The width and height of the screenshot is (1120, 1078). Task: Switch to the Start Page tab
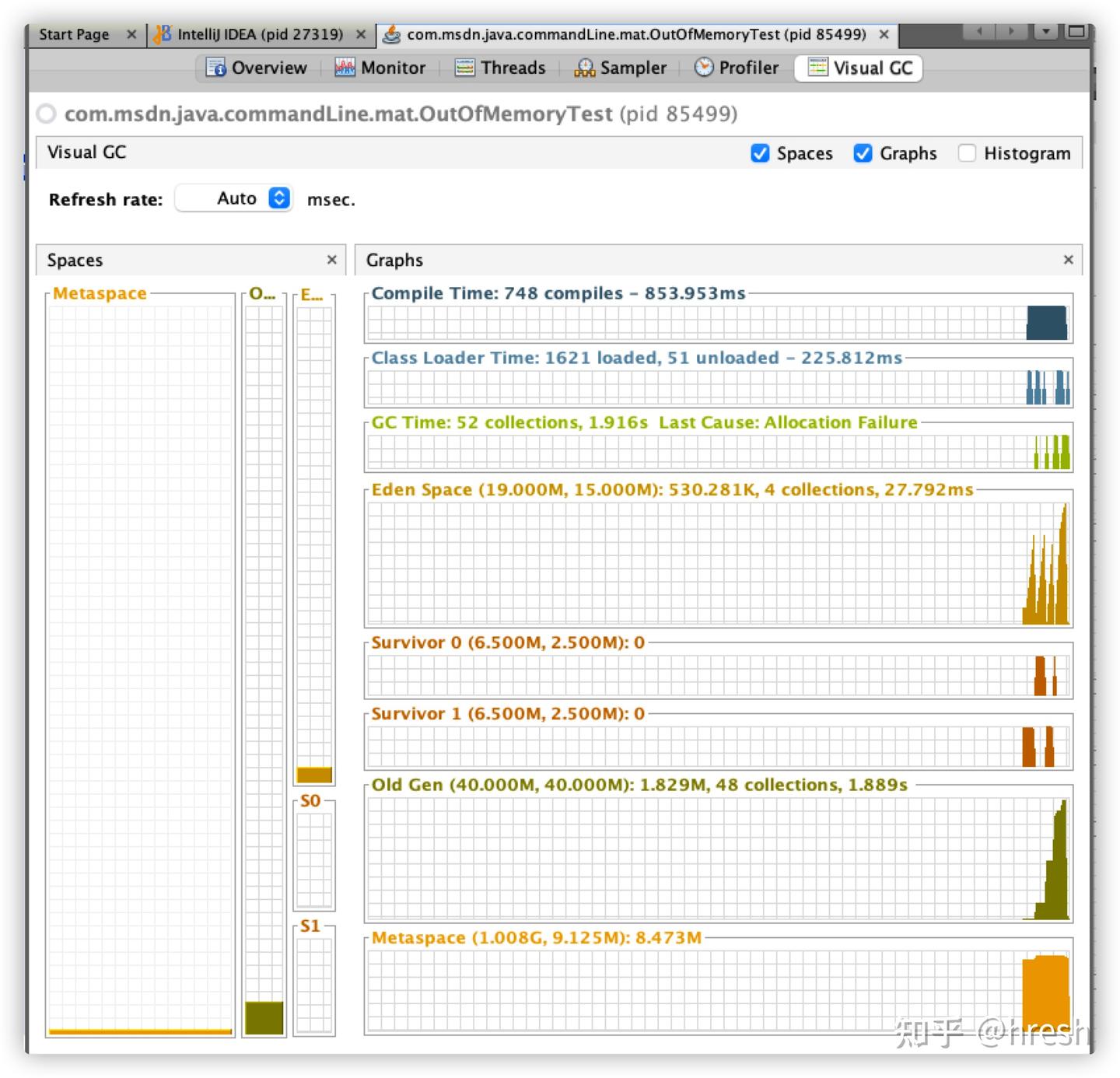(74, 34)
